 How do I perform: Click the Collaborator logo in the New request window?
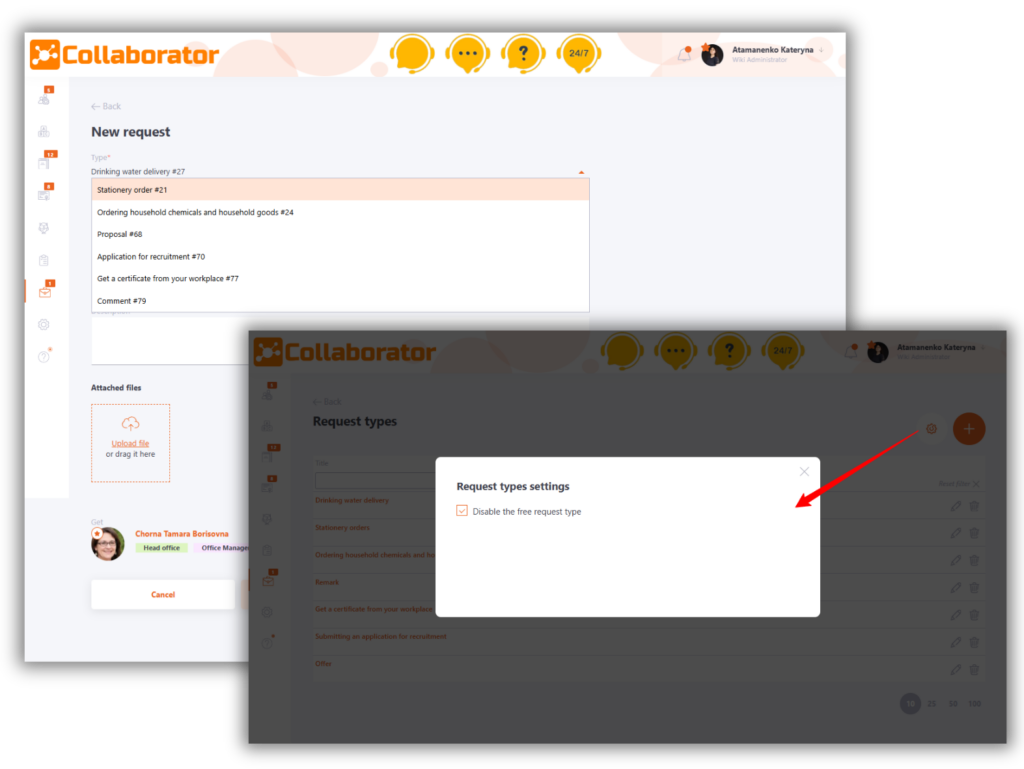[124, 55]
